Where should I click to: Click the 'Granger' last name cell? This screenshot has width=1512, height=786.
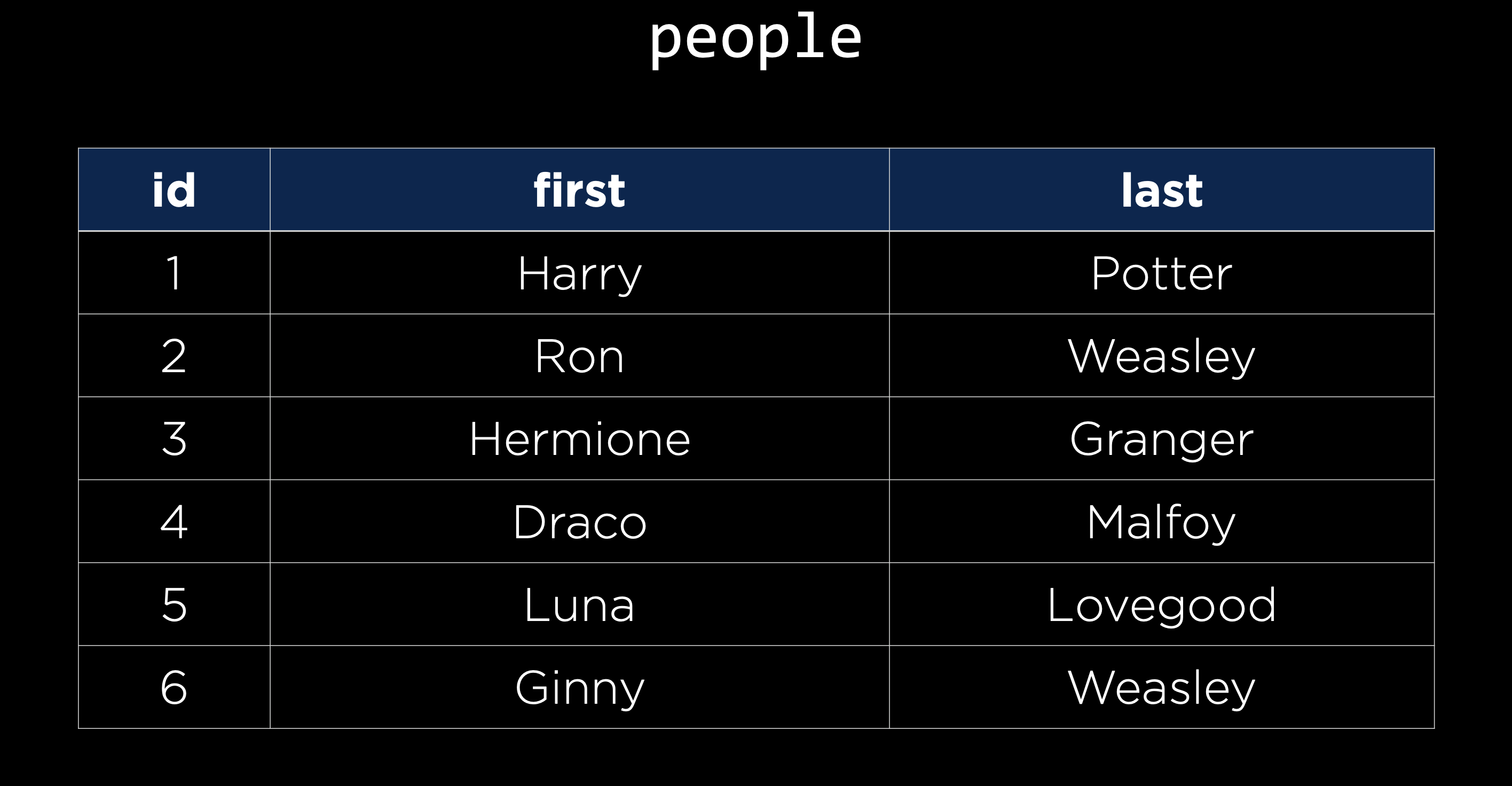pyautogui.click(x=1162, y=439)
